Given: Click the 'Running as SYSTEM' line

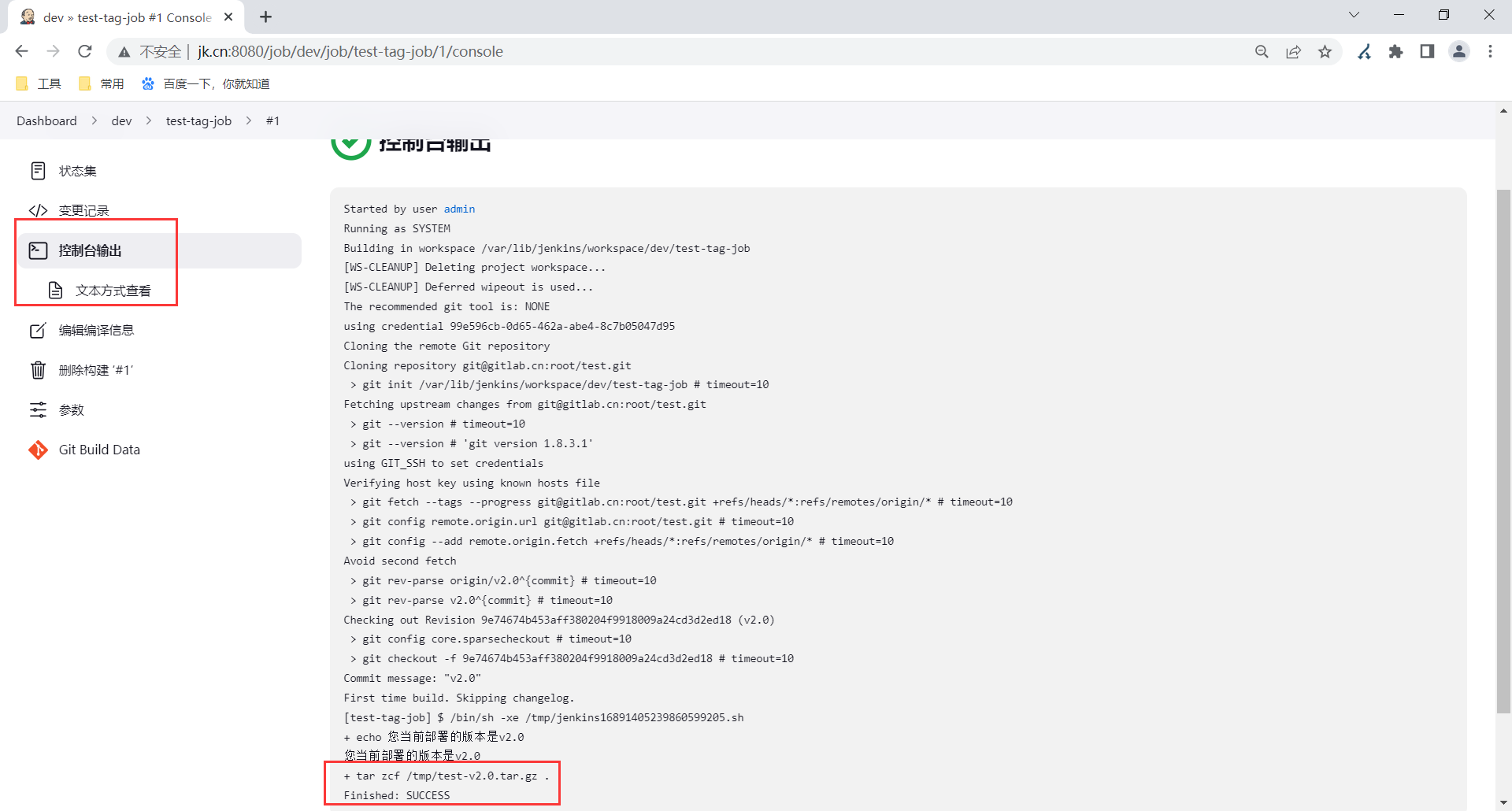Looking at the screenshot, I should pyautogui.click(x=397, y=228).
